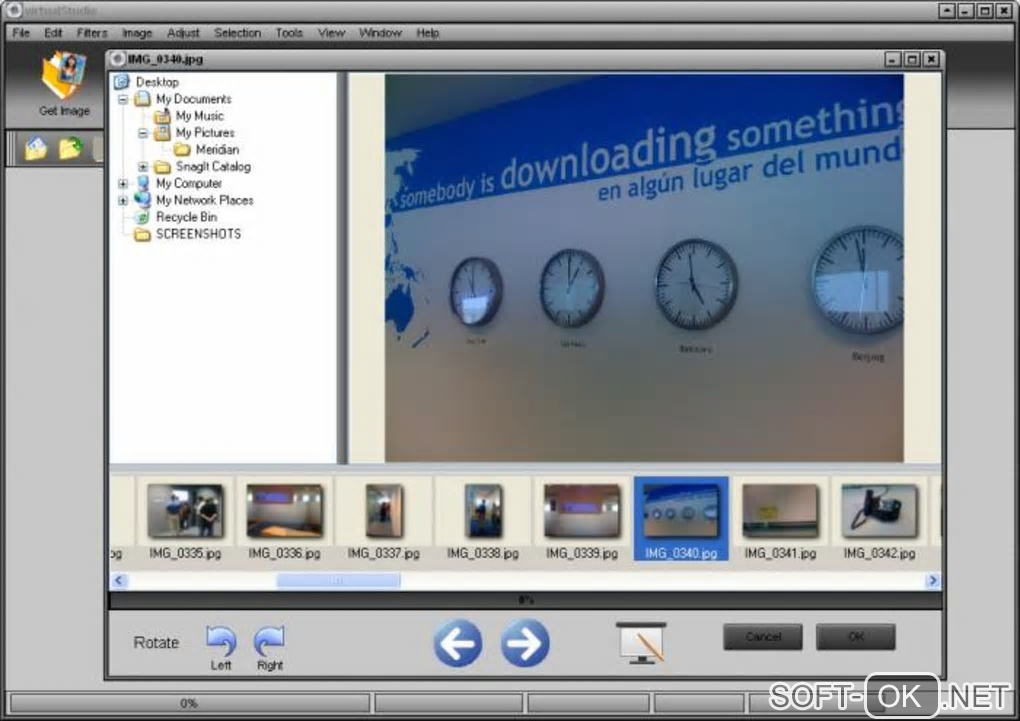Select the Desktop icon in tree
The image size is (1020, 721).
[x=122, y=82]
